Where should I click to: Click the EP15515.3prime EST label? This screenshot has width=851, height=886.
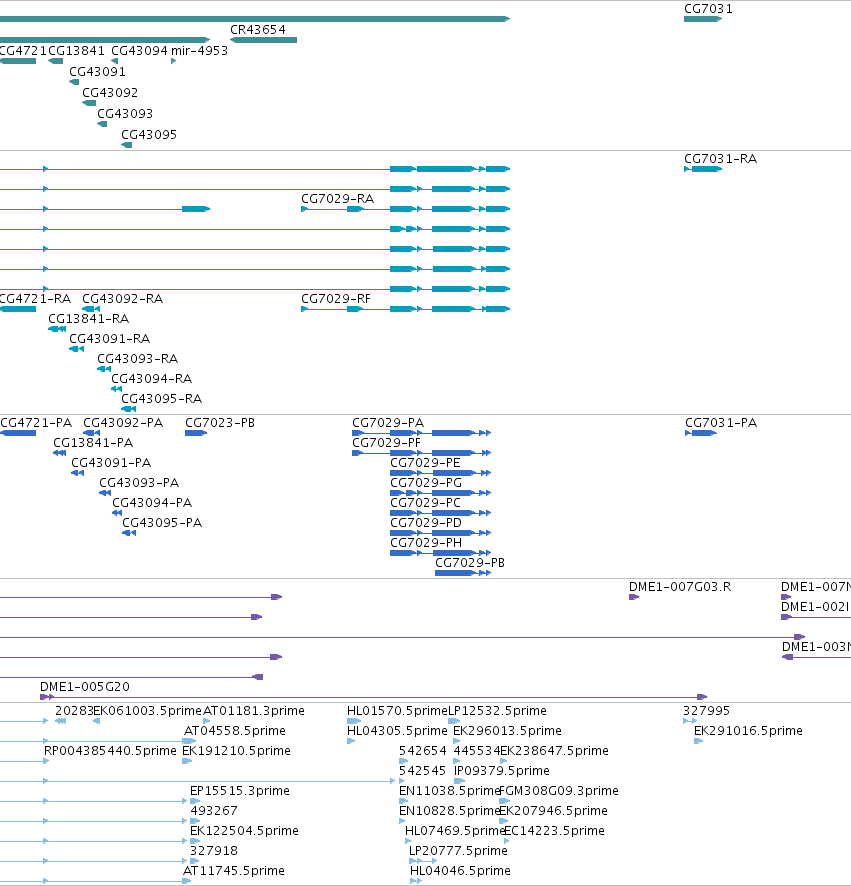tap(240, 791)
